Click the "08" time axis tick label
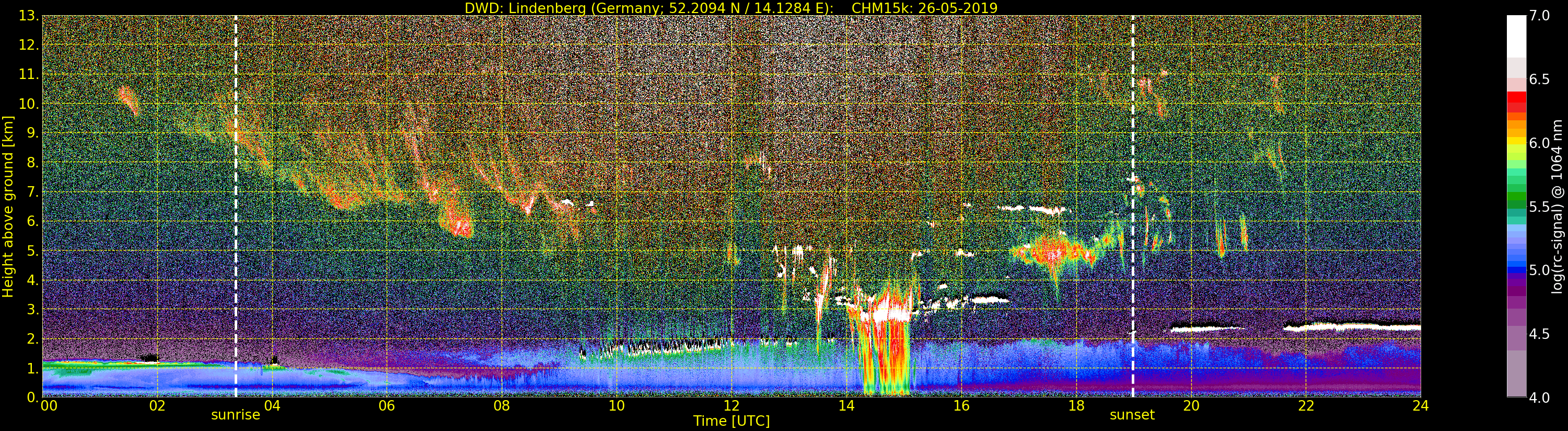Viewport: 1568px width, 431px height. tap(502, 405)
